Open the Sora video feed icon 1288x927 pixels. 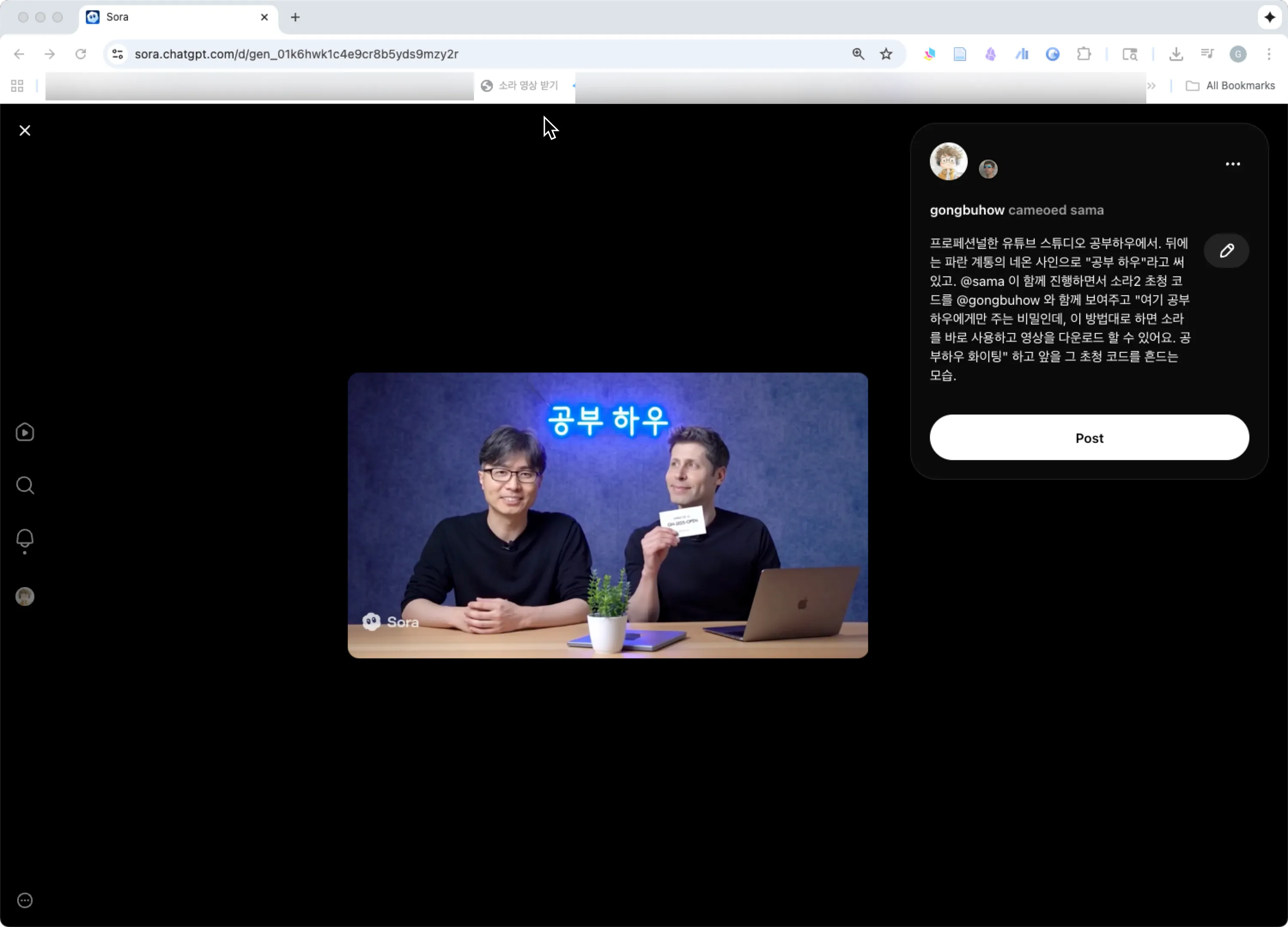pos(24,433)
